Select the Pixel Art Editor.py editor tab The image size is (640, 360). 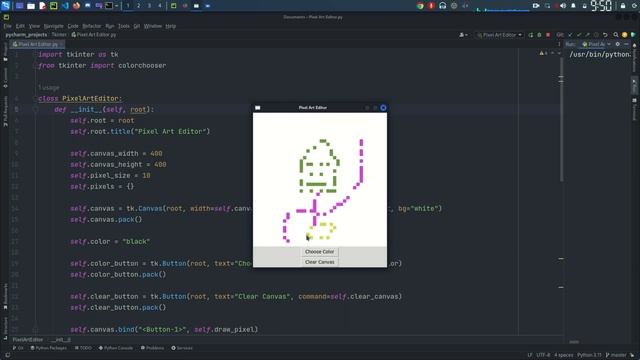click(x=36, y=44)
